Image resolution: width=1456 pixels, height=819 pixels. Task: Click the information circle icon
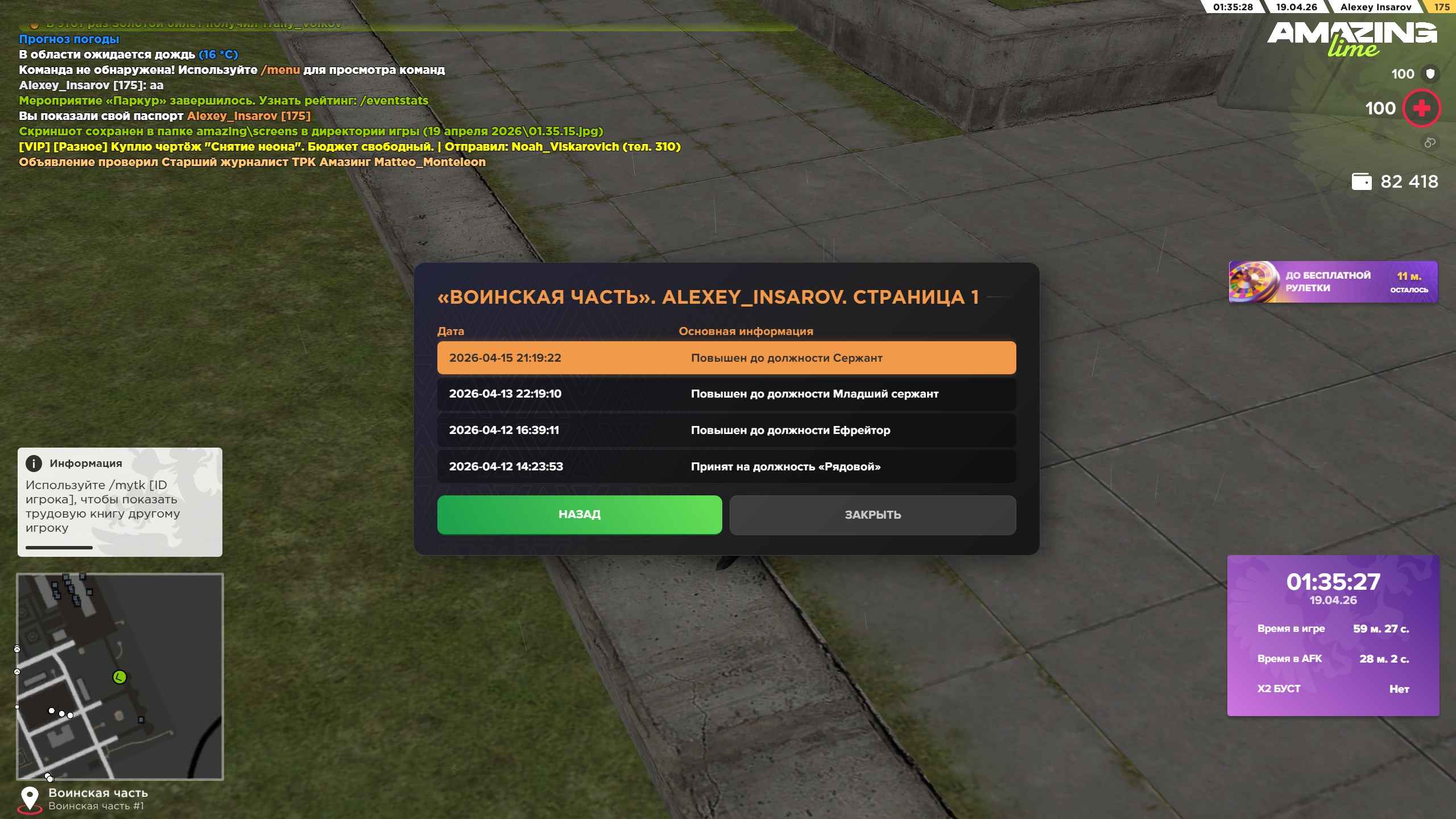pos(34,464)
